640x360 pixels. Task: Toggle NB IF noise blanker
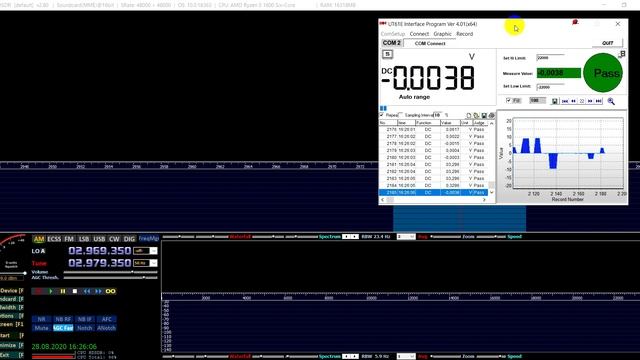(x=84, y=319)
